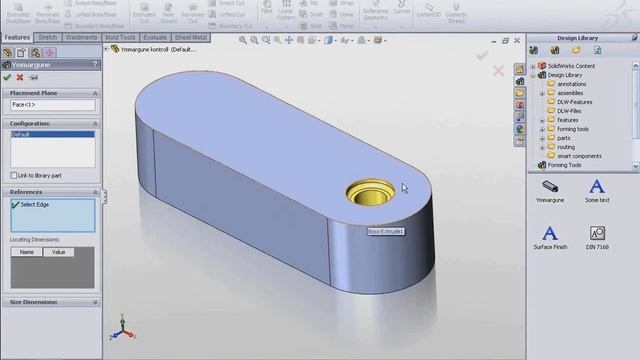
Task: Open SolidWorks Resources task pane tab
Action: [520, 69]
